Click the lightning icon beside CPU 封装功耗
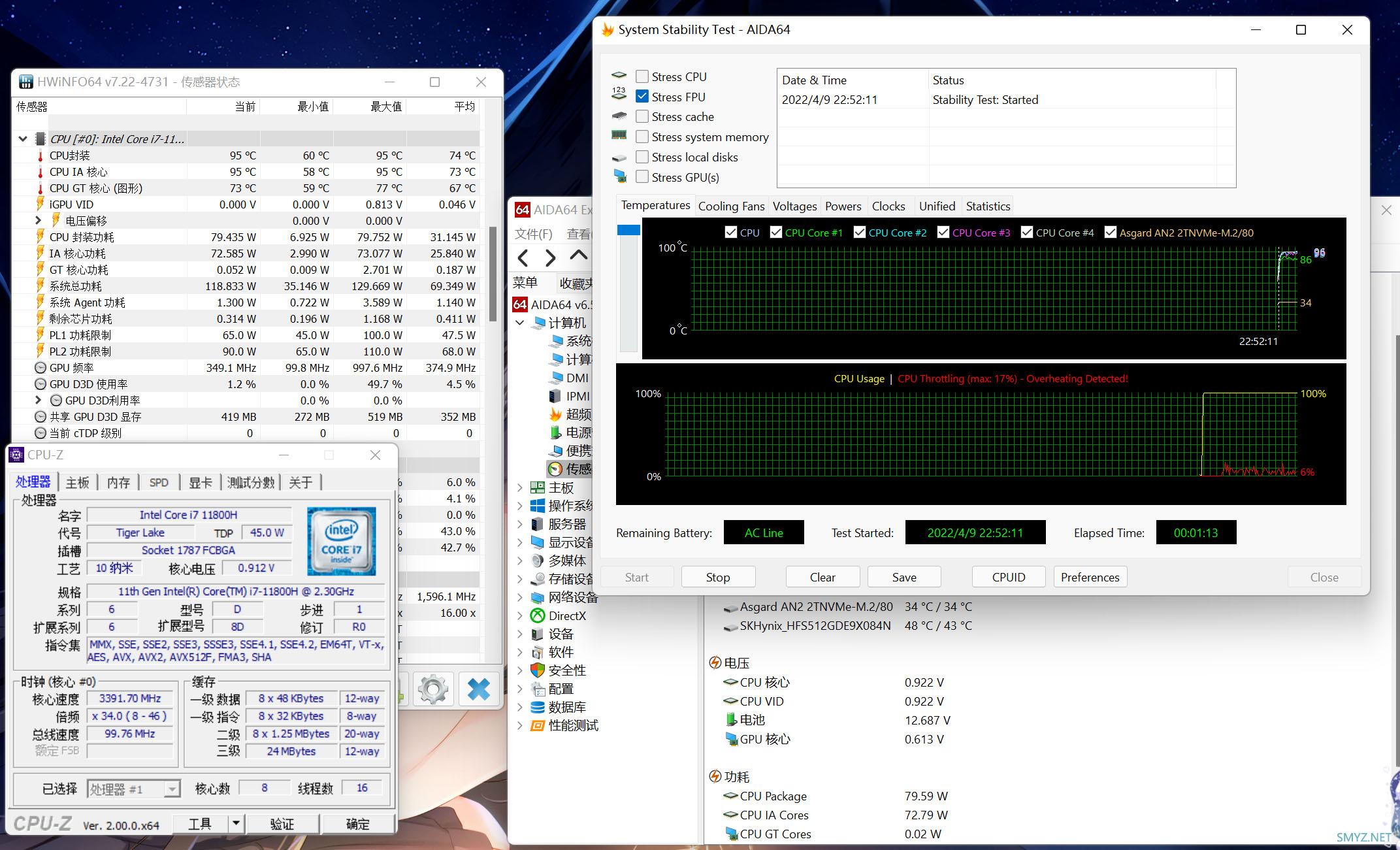Viewport: 1400px width, 850px height. (41, 237)
